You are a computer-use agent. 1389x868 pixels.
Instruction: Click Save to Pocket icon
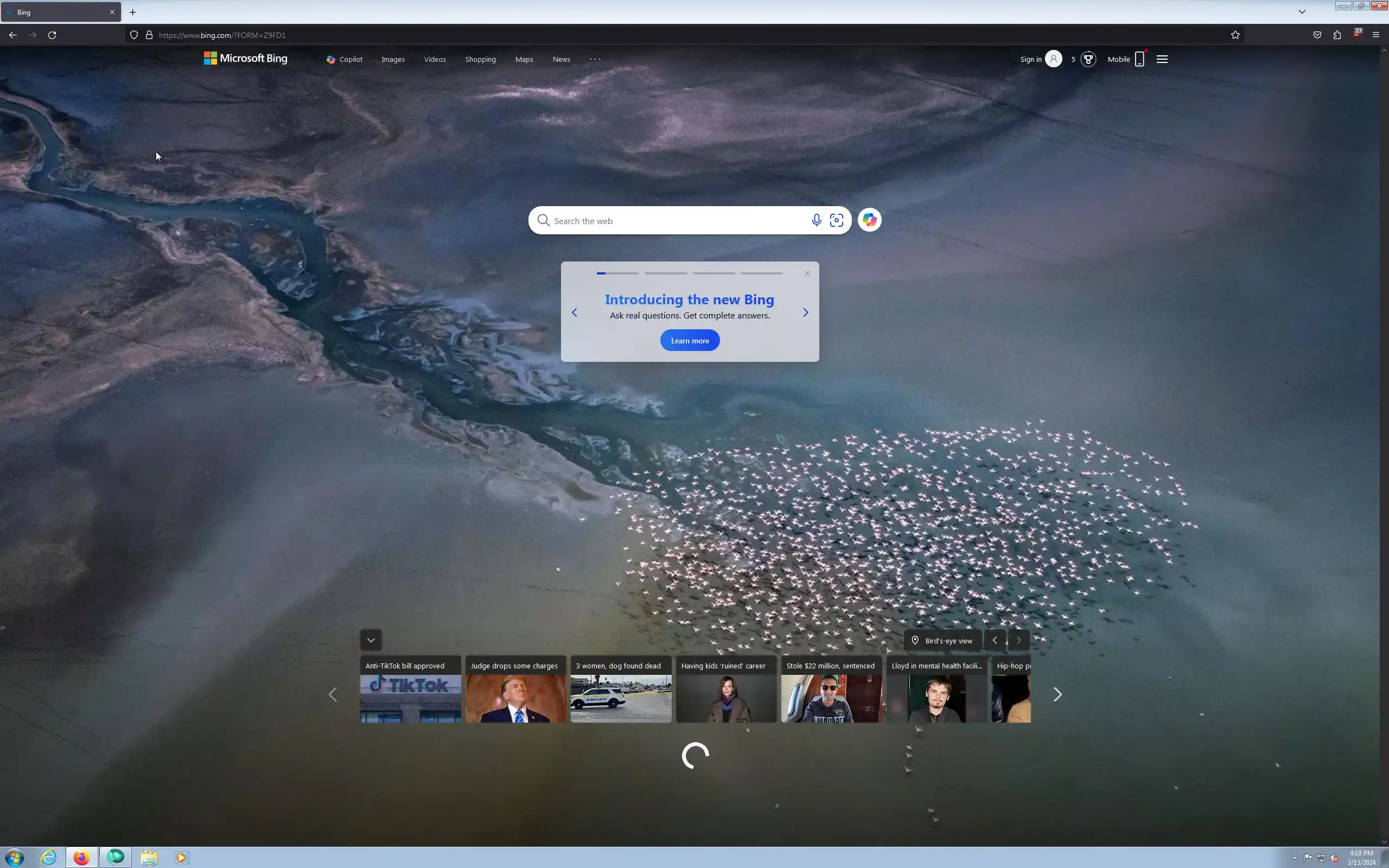1317,35
